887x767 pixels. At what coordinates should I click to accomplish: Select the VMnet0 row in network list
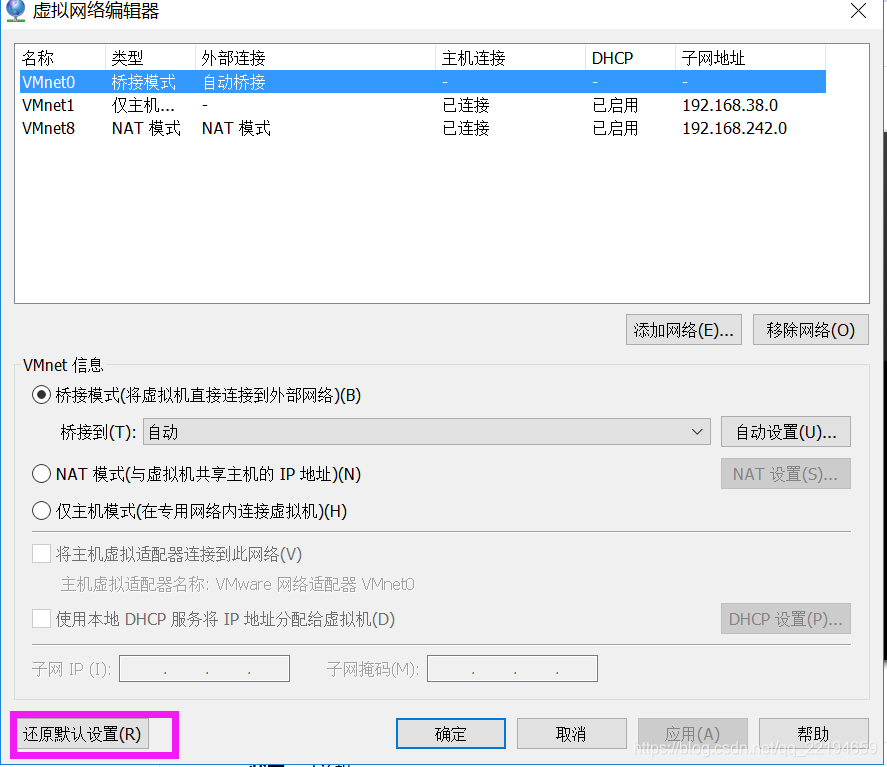point(423,82)
